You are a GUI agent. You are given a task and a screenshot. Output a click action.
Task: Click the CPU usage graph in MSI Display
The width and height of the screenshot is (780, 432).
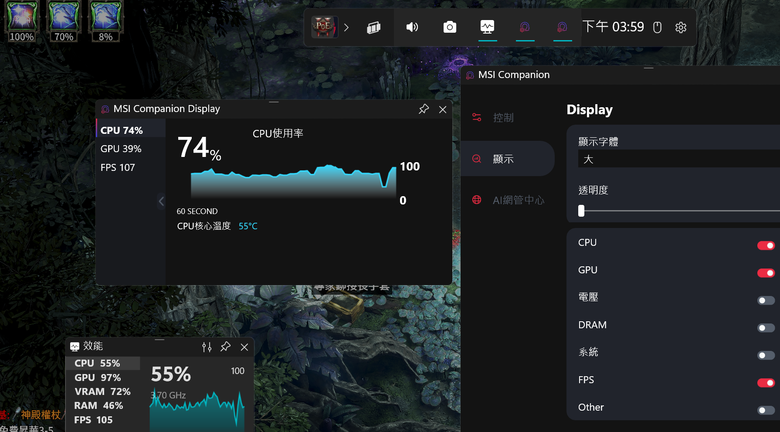(293, 182)
